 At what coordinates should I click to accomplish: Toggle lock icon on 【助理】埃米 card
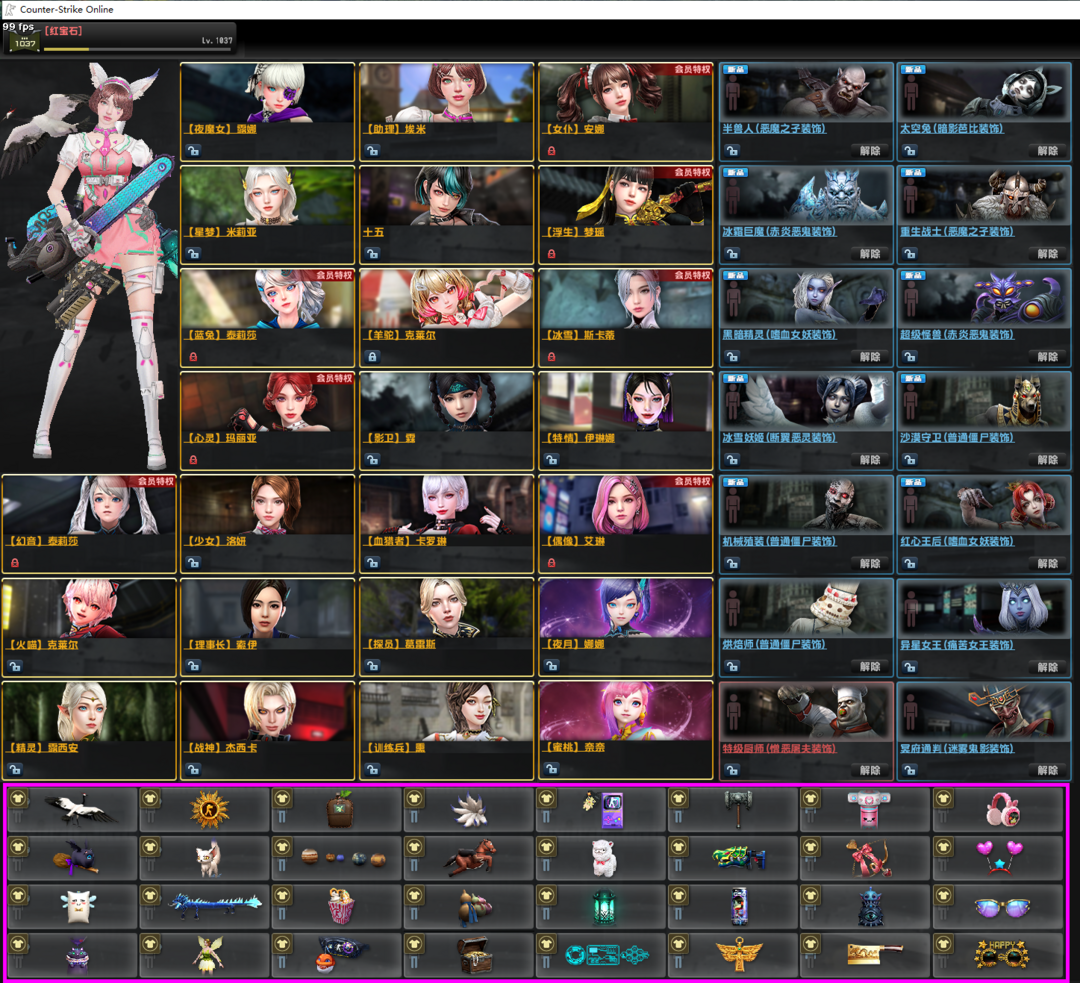coord(372,151)
